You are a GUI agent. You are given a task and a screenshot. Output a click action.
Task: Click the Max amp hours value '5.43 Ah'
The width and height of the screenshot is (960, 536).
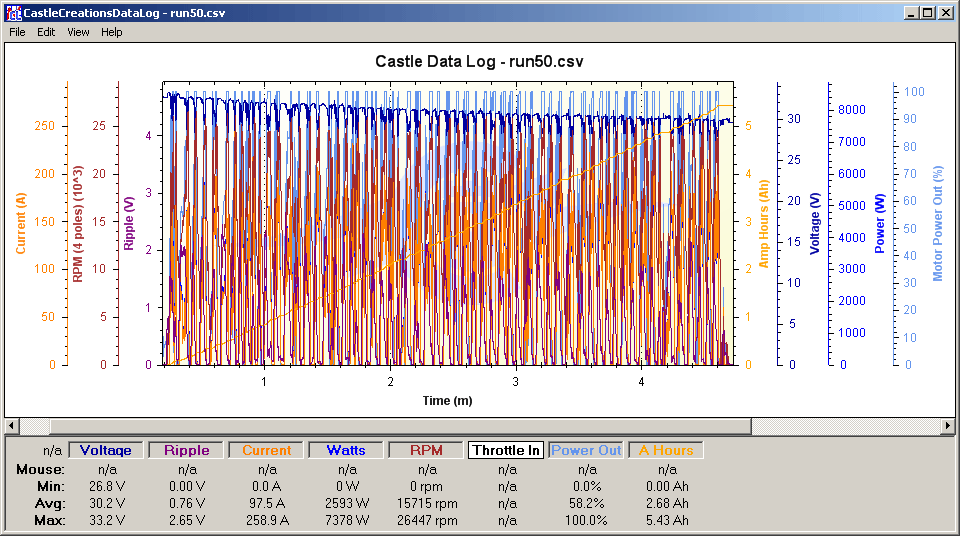pyautogui.click(x=667, y=520)
